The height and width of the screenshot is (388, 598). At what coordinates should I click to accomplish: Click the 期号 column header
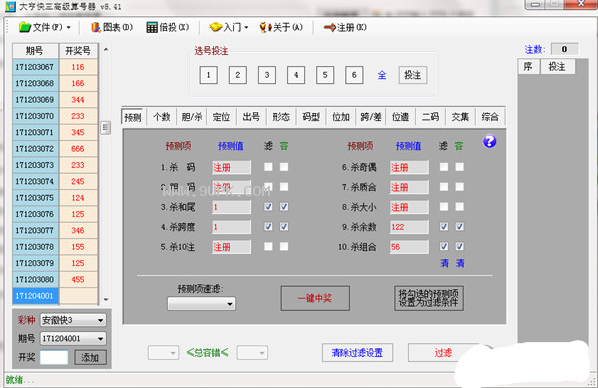pyautogui.click(x=35, y=51)
